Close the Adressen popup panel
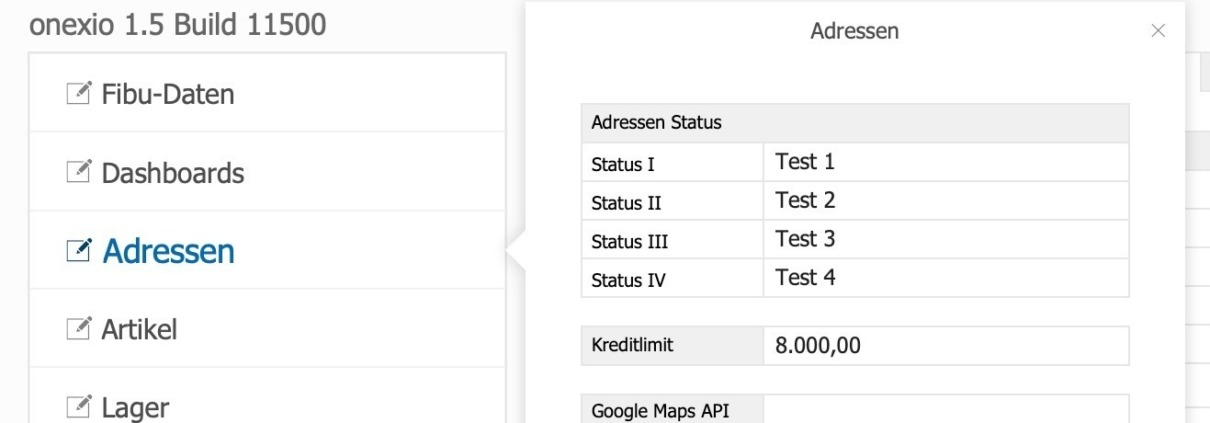1210x423 pixels. [1158, 31]
